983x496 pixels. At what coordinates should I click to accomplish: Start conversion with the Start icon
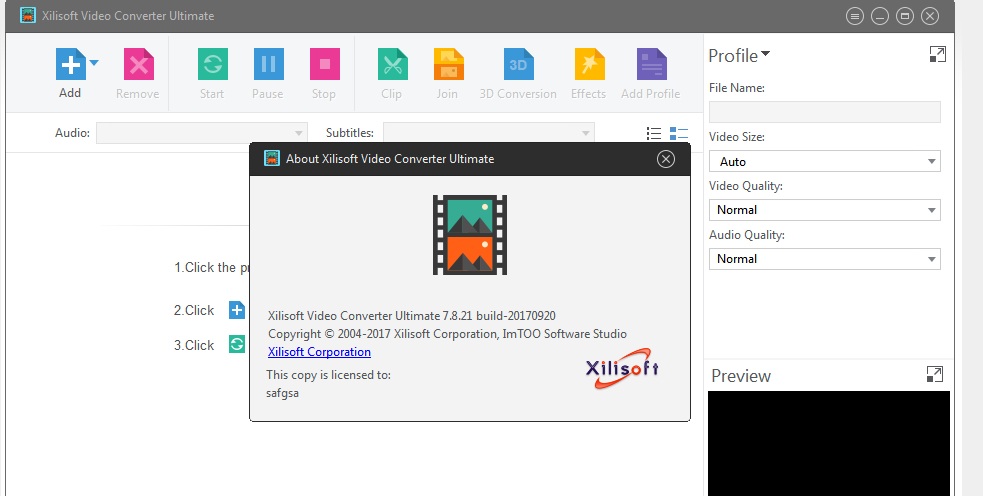coord(213,64)
